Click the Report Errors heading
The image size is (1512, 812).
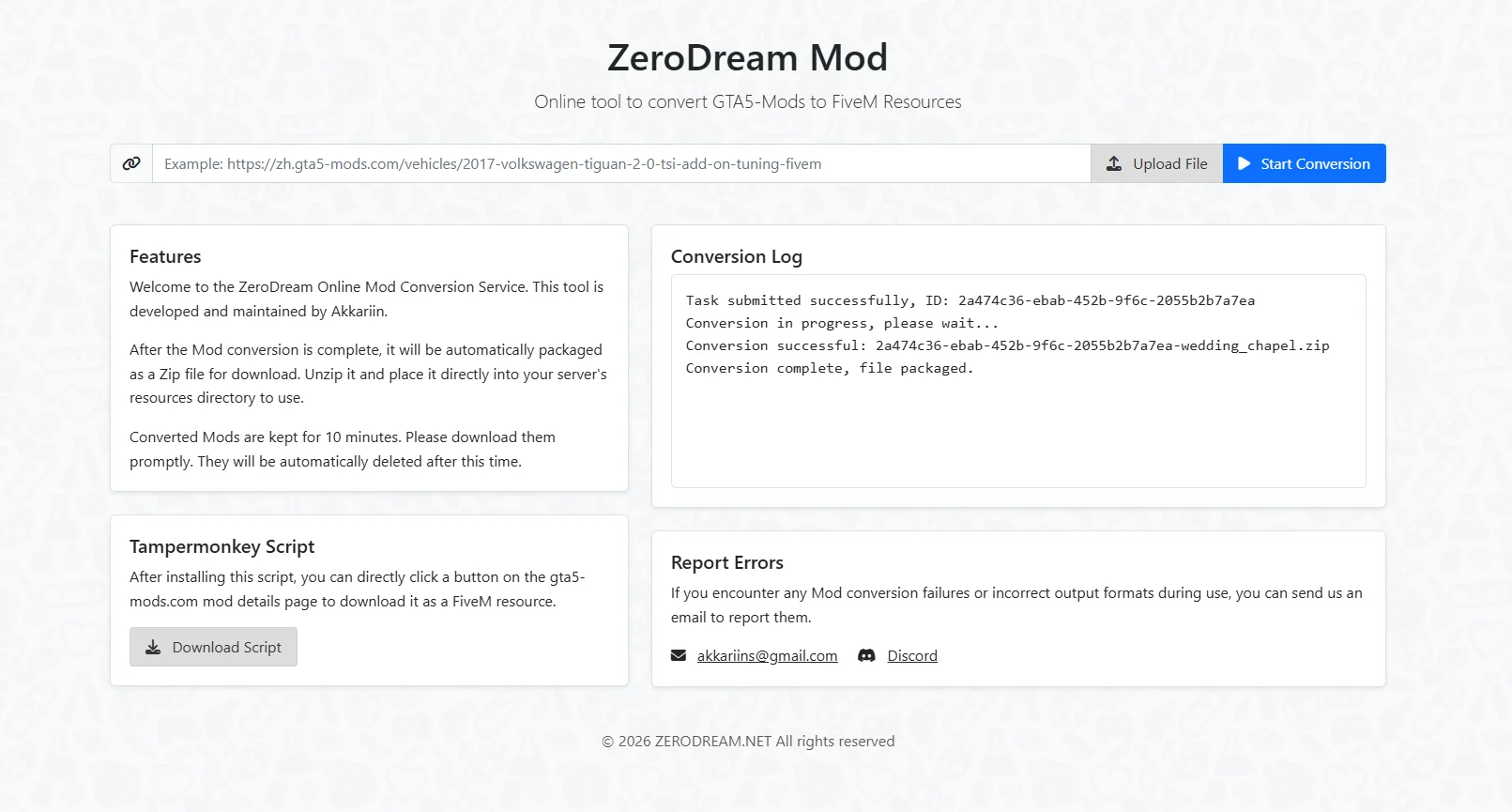(726, 563)
